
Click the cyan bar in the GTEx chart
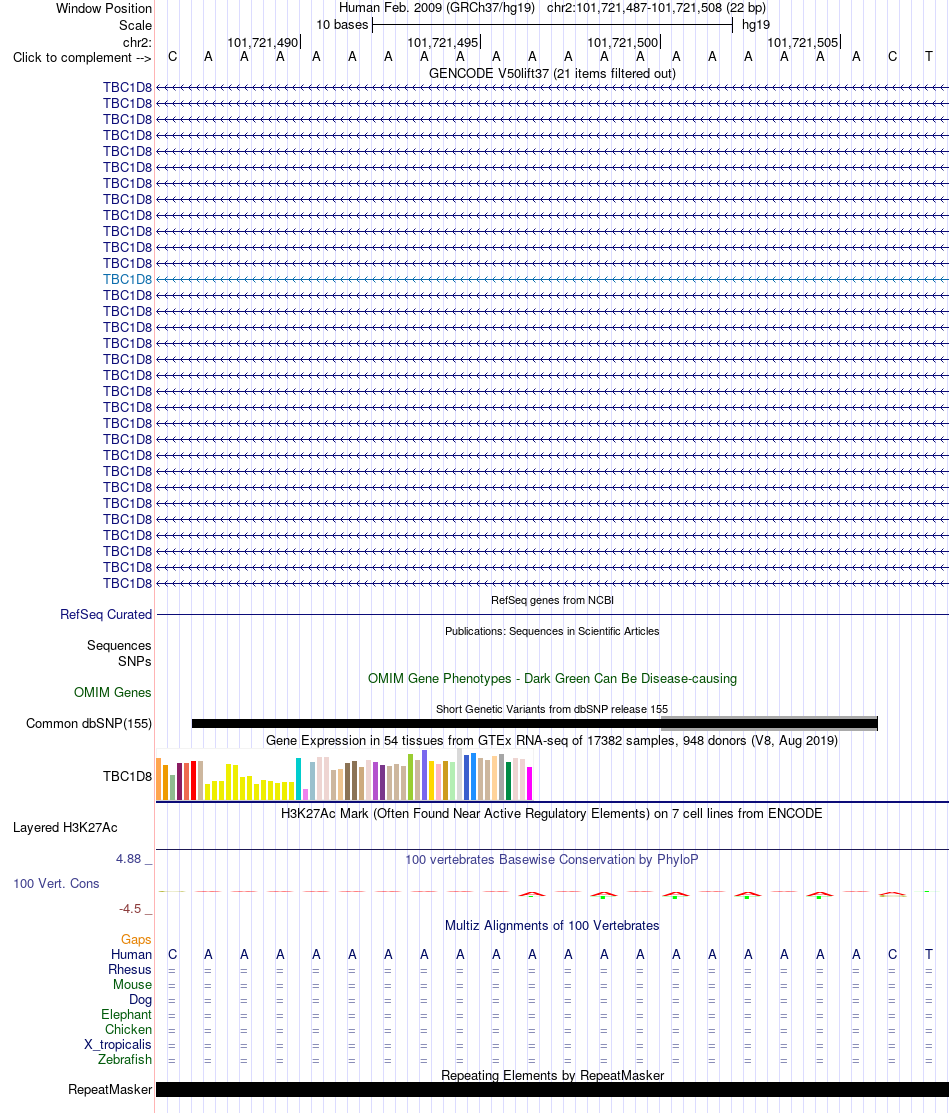tap(299, 779)
